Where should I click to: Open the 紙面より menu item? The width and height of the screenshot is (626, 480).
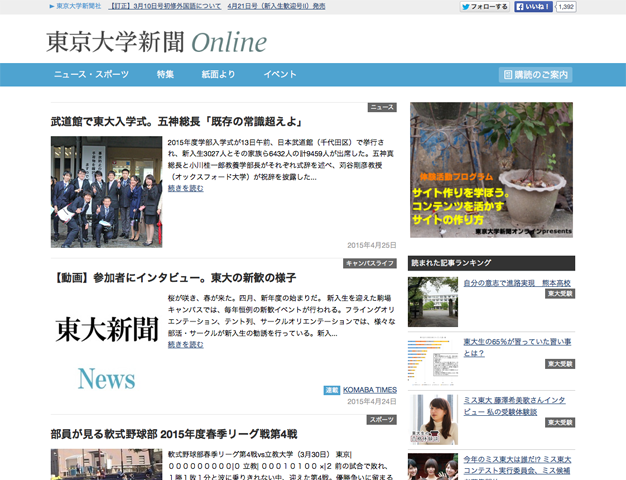[218, 74]
